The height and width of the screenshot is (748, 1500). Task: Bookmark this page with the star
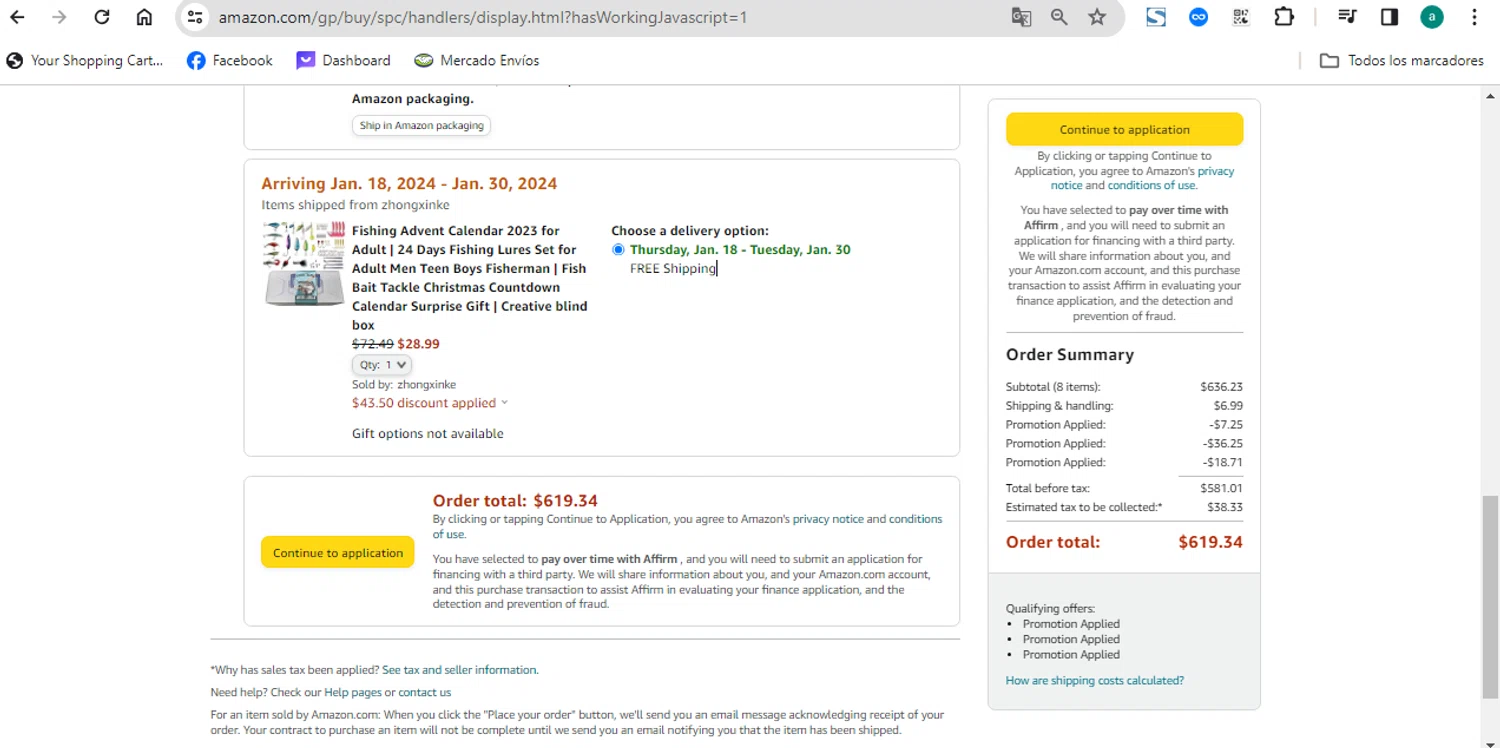click(1097, 17)
